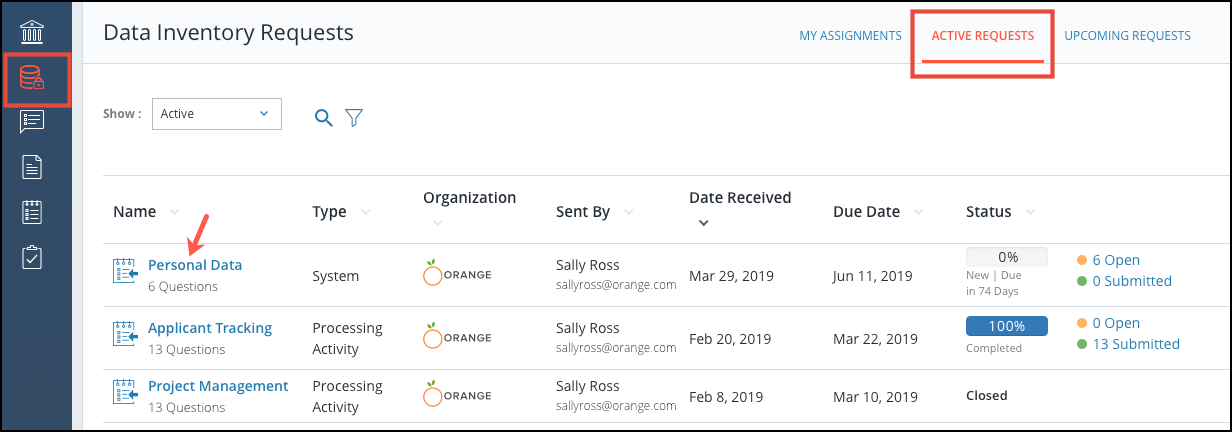Open the Type column dropdown chevron
This screenshot has height=432, width=1232.
[365, 212]
